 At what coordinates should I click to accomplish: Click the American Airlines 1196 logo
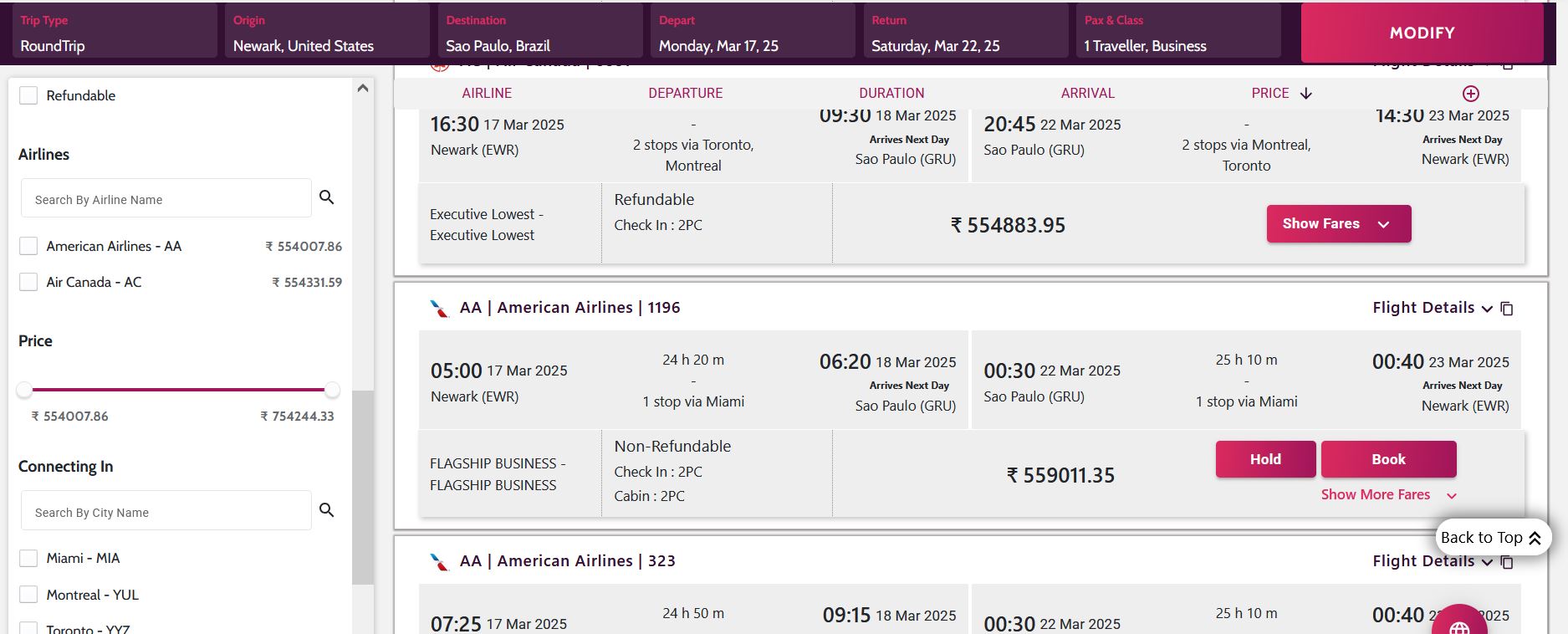tap(439, 309)
